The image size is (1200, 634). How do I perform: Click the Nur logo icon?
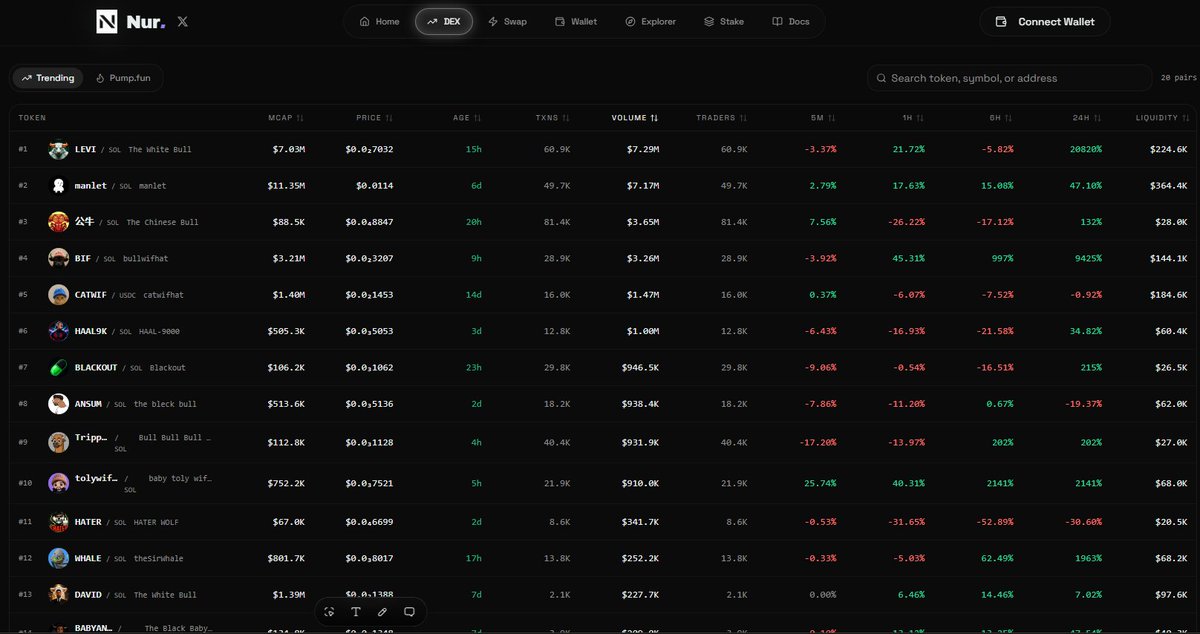click(x=107, y=21)
